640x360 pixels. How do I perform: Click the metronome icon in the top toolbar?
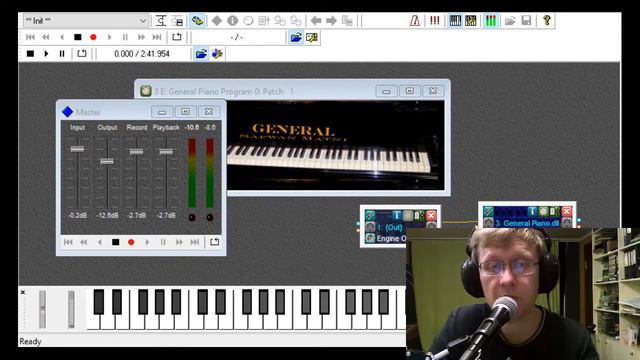click(415, 20)
